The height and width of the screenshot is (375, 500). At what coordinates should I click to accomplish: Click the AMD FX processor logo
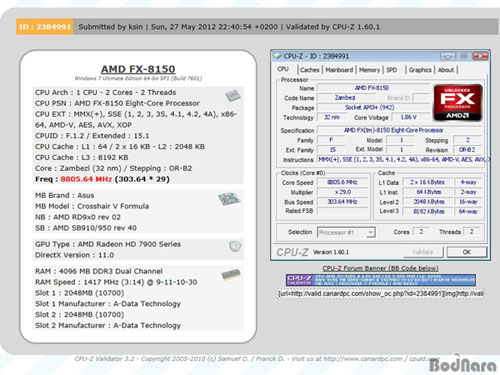[458, 103]
